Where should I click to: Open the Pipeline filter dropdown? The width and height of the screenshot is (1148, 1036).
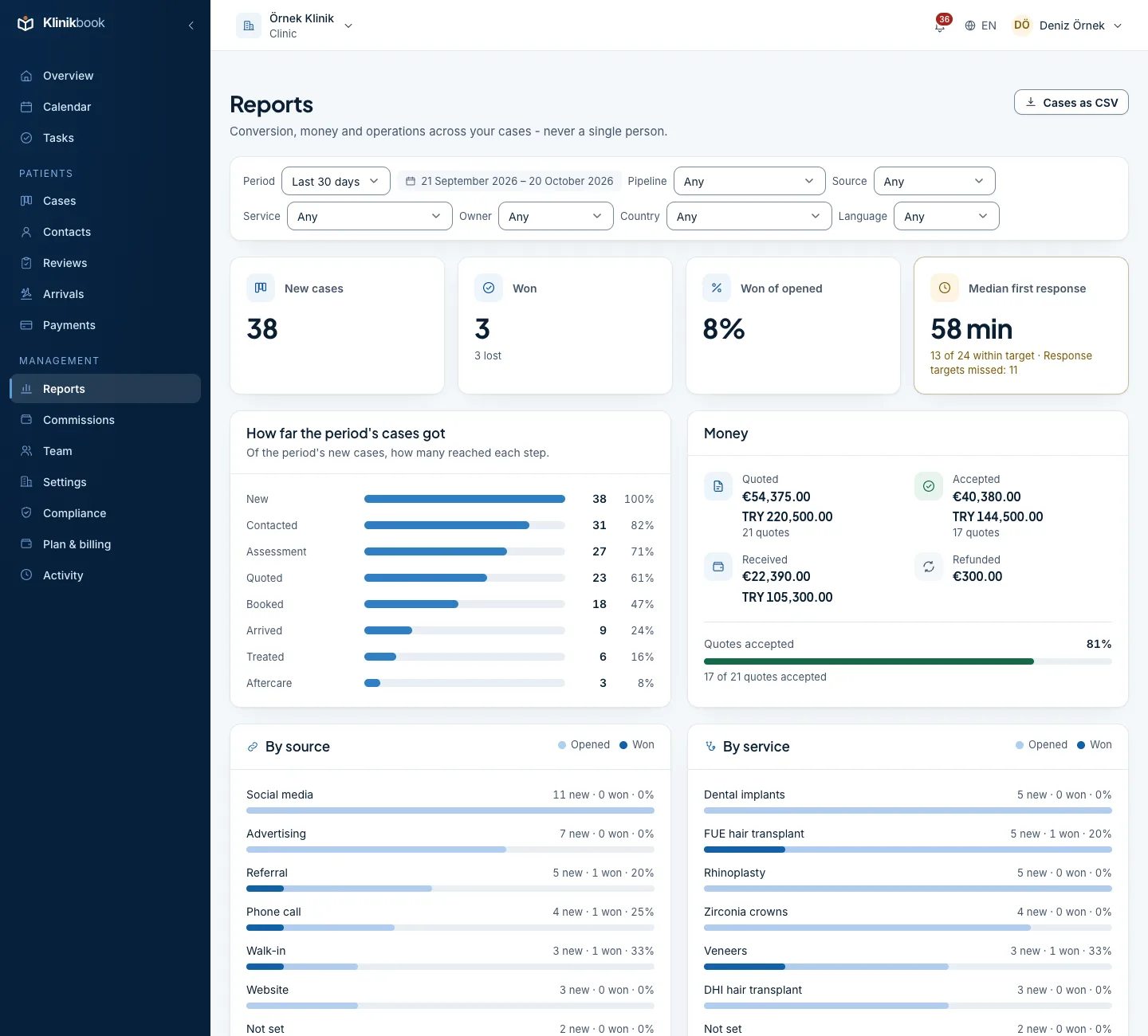pyautogui.click(x=749, y=181)
